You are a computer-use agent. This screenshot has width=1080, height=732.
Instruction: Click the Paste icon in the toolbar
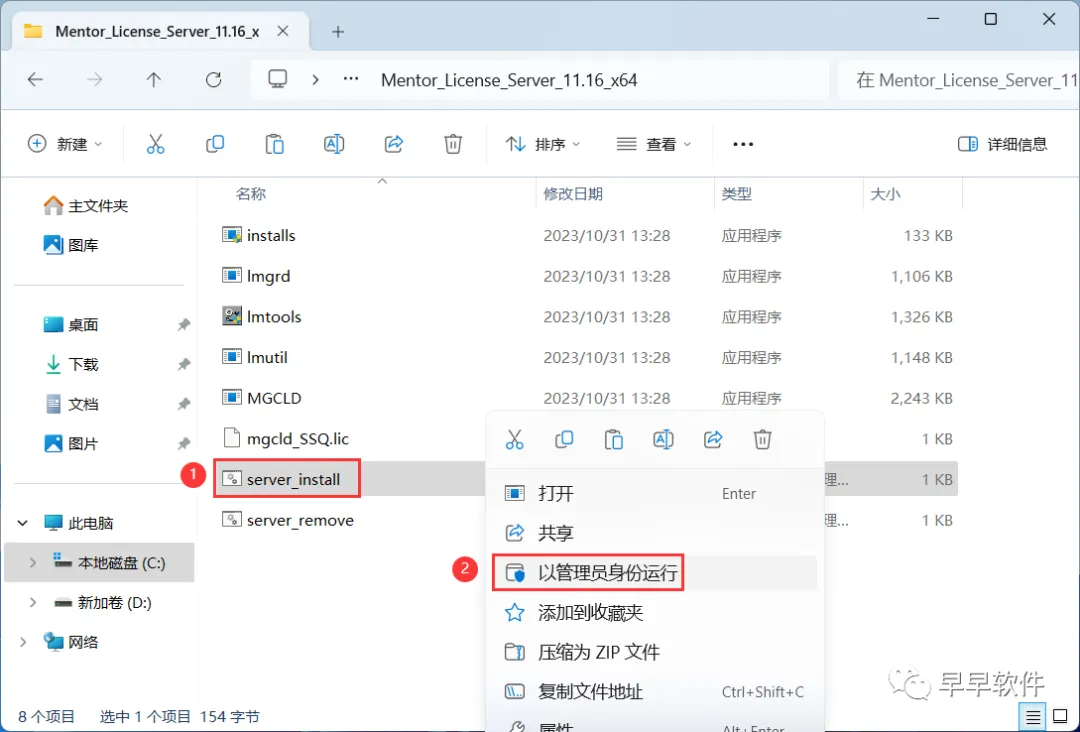point(275,144)
